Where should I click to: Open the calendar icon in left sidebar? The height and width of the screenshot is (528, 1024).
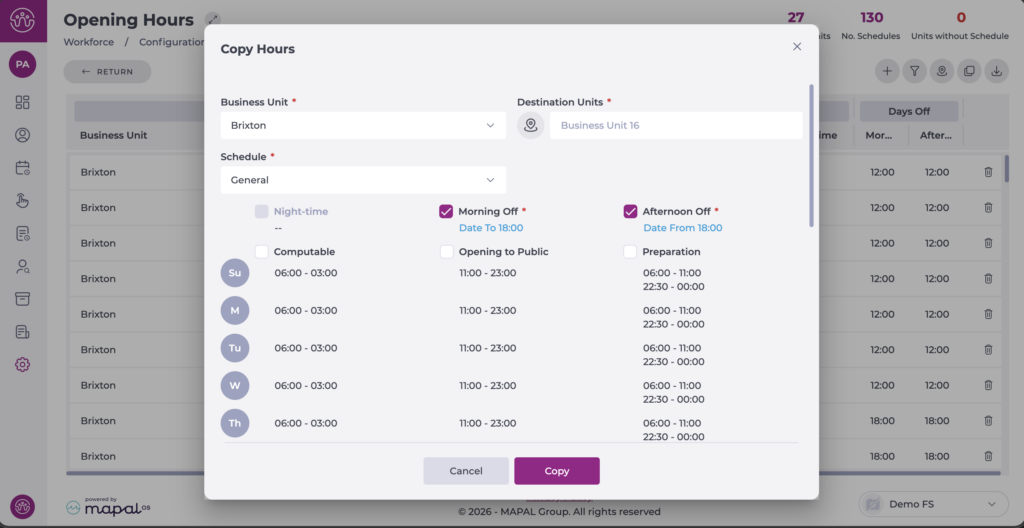pos(22,168)
